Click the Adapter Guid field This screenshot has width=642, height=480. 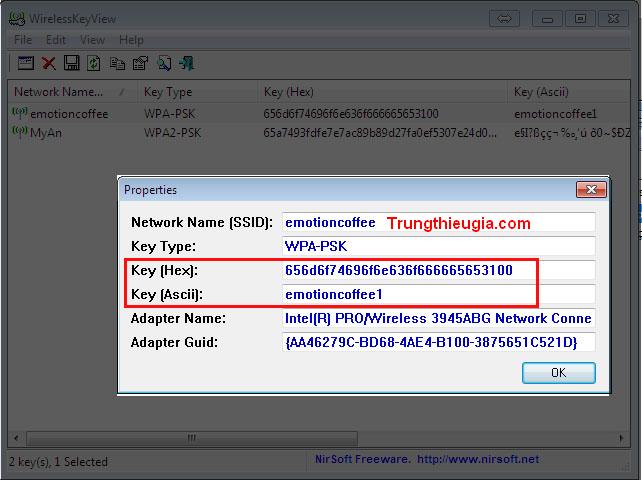coord(439,342)
